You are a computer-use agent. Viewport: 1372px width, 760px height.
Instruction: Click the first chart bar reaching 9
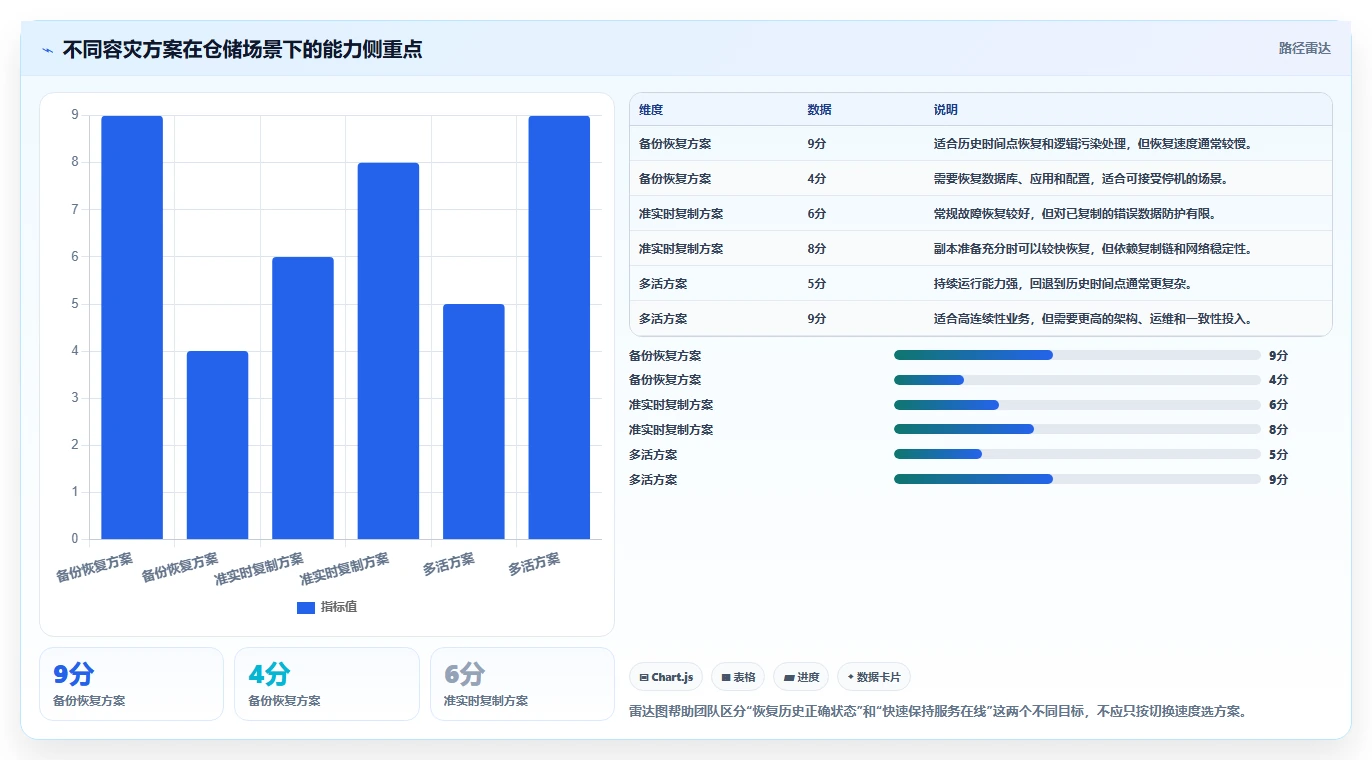pos(132,327)
